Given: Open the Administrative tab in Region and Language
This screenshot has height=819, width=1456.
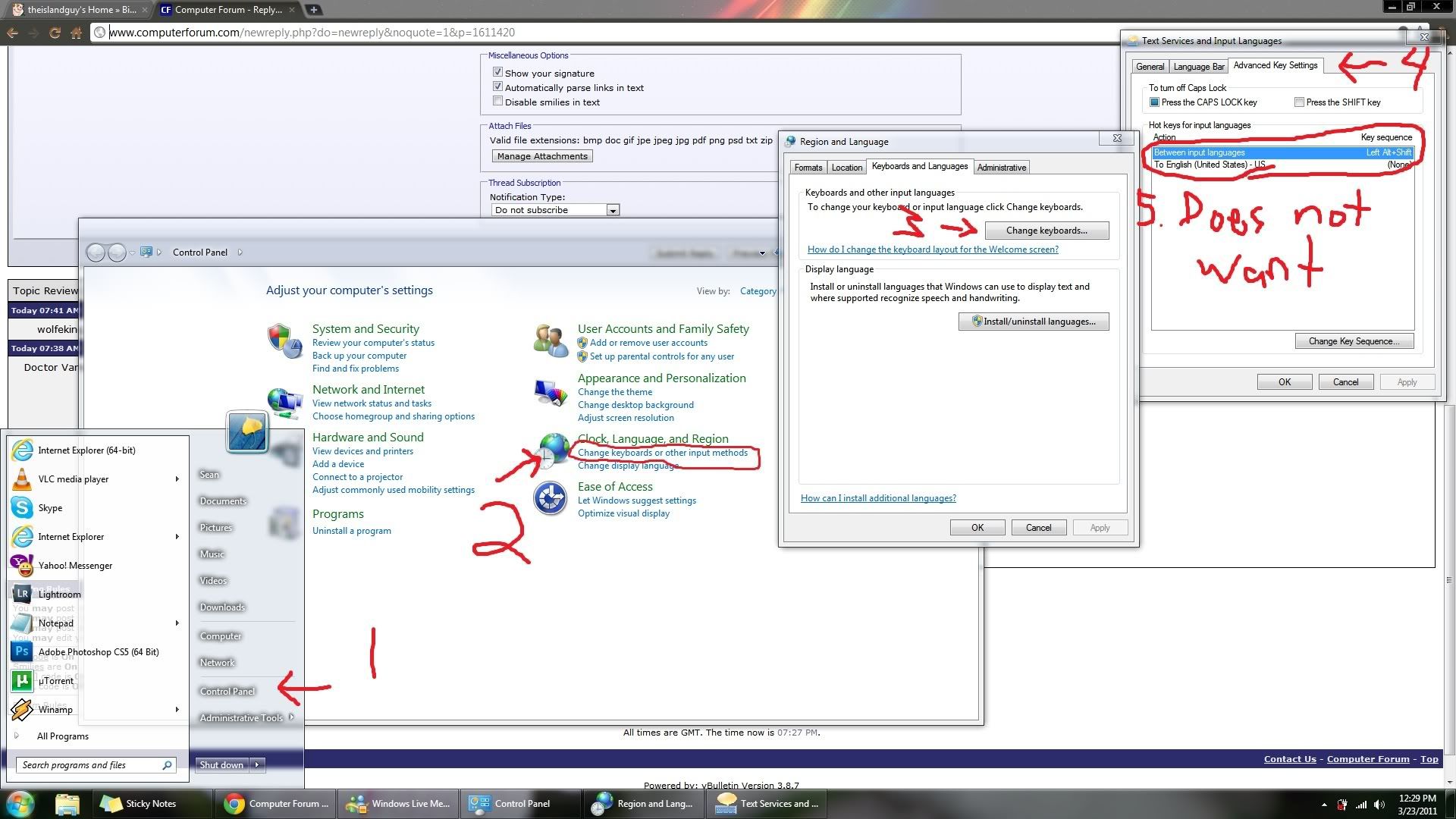Looking at the screenshot, I should (x=1001, y=168).
